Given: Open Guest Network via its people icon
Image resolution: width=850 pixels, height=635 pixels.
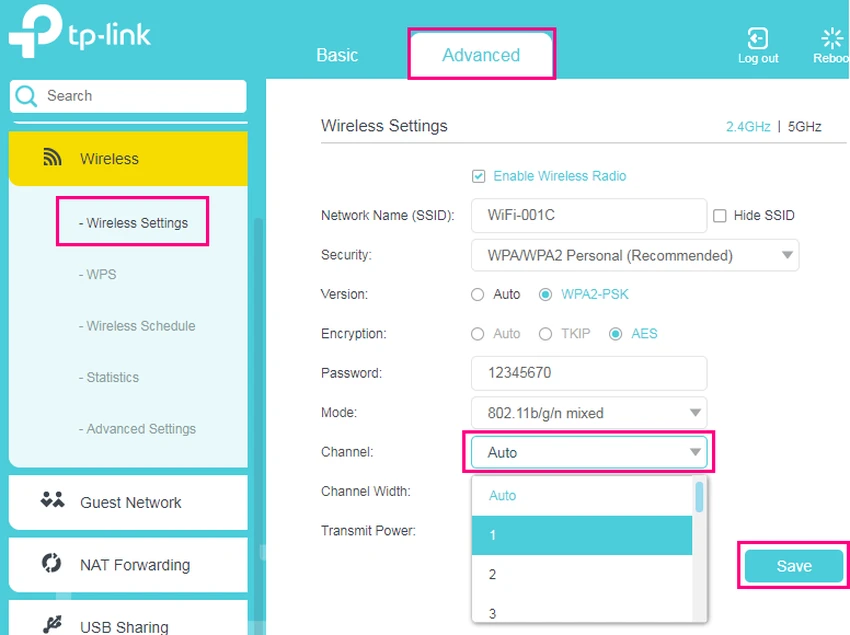Looking at the screenshot, I should pos(52,501).
